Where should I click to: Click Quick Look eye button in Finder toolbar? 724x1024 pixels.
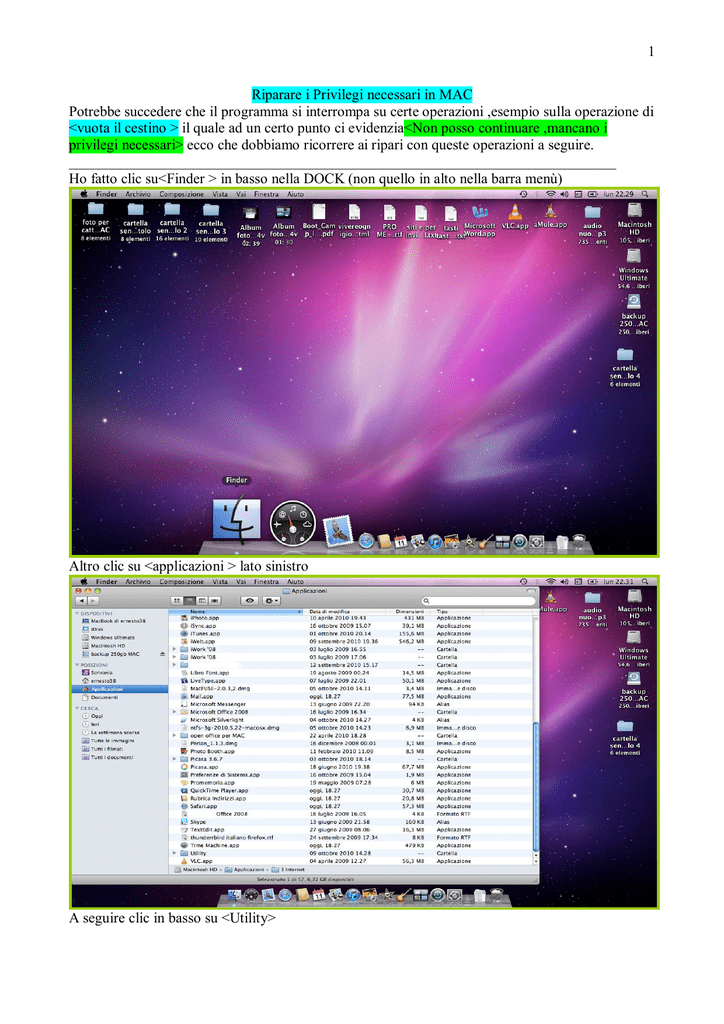249,600
